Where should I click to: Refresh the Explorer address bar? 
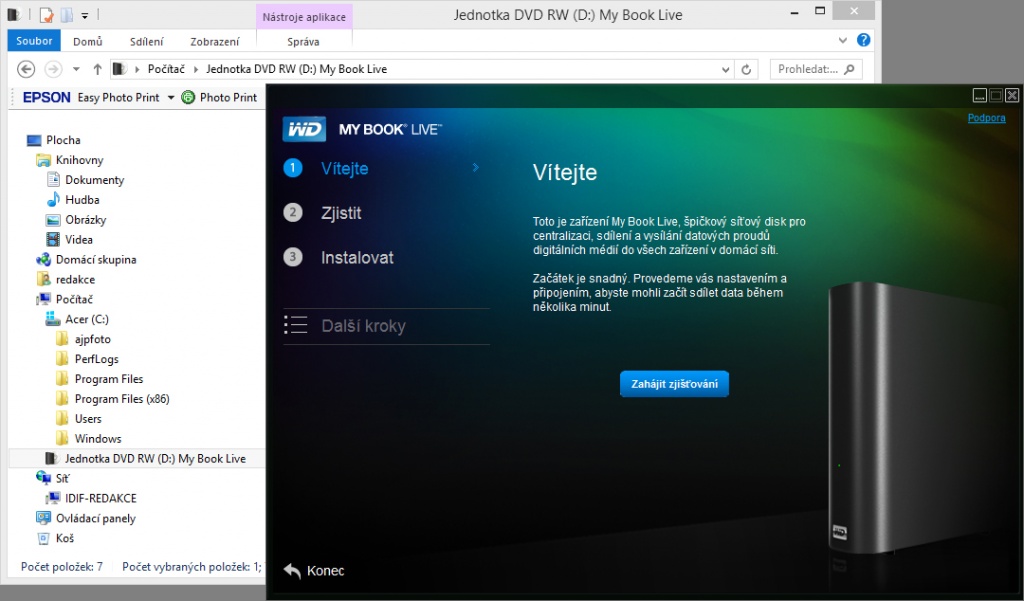click(746, 69)
